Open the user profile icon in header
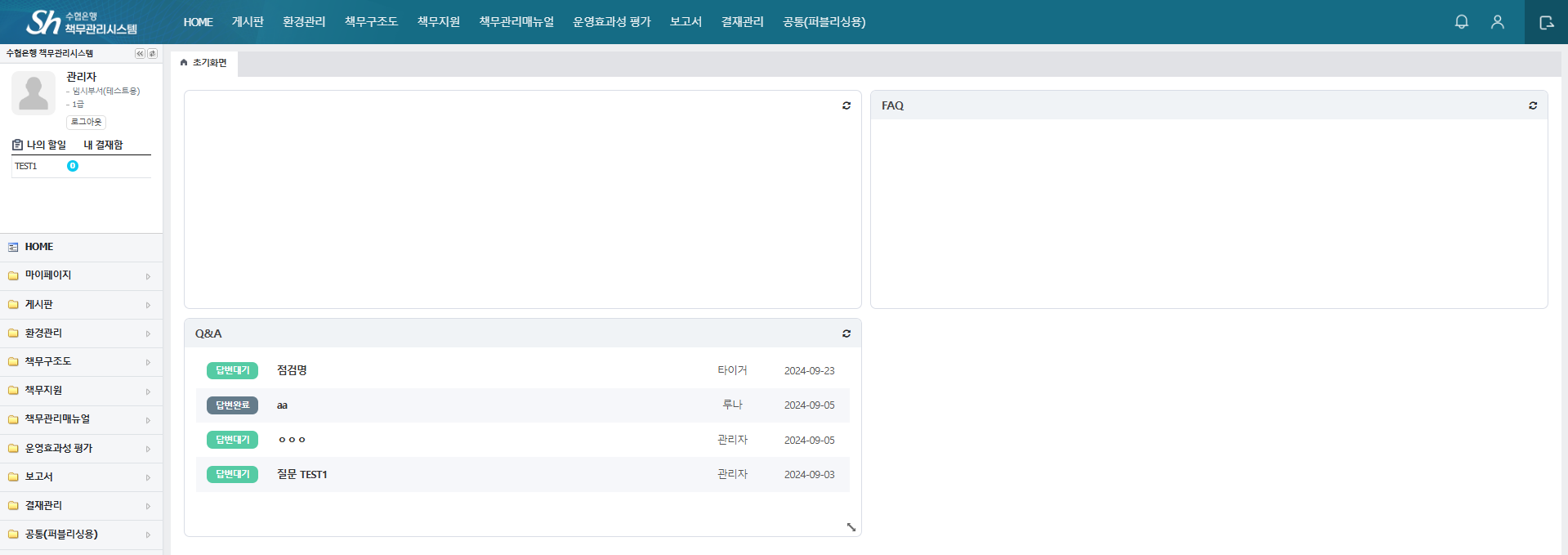This screenshot has width=1568, height=555. 1497,22
